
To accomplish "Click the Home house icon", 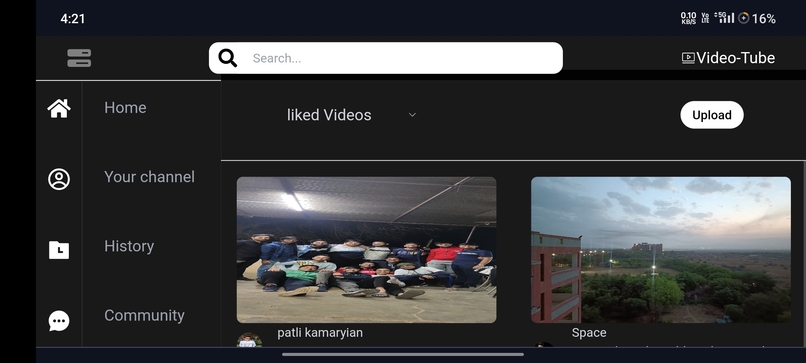I will 59,108.
